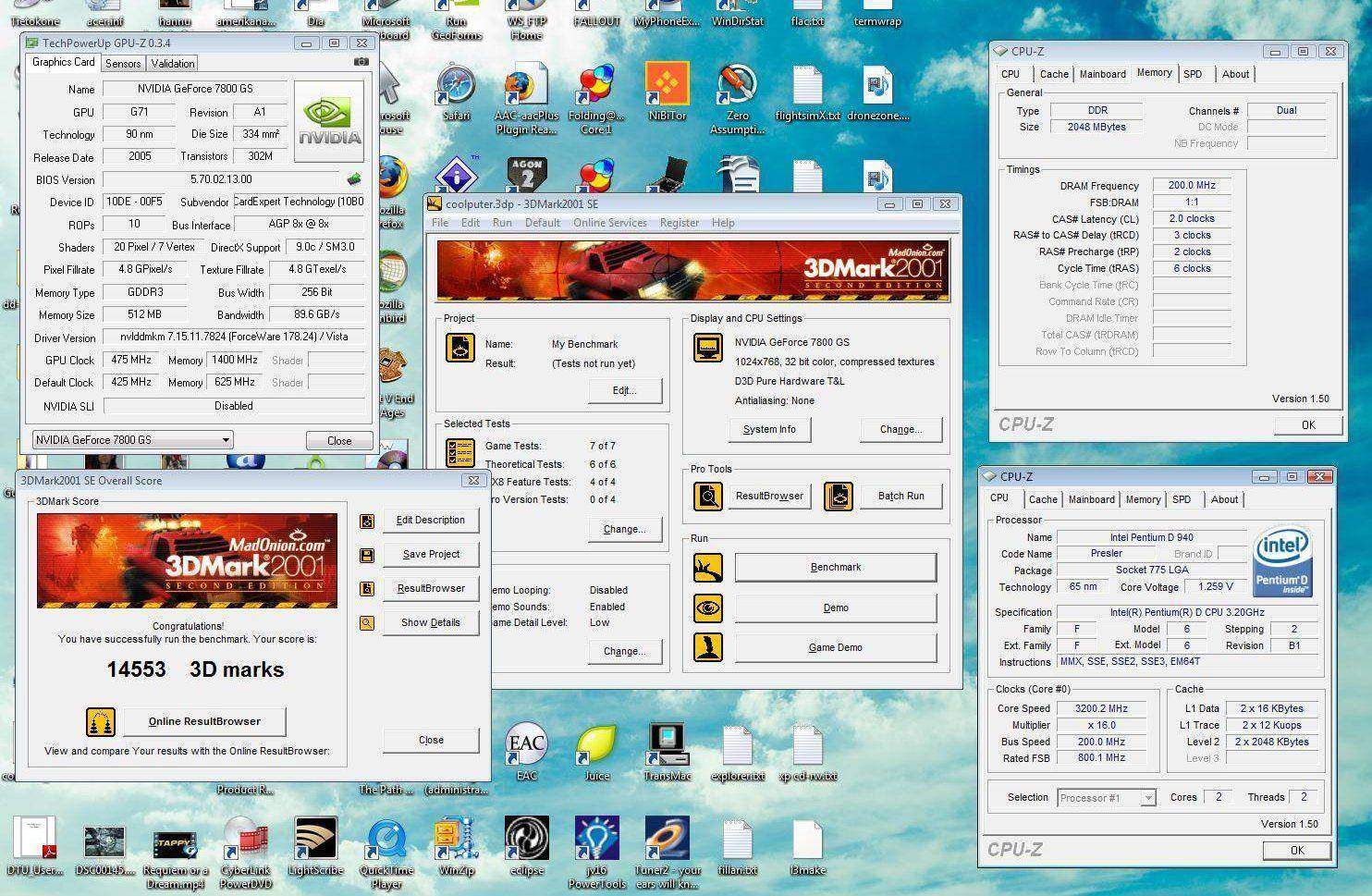The width and height of the screenshot is (1372, 896).
Task: Click the Intel Pentium D inside logo
Action: 1281,562
